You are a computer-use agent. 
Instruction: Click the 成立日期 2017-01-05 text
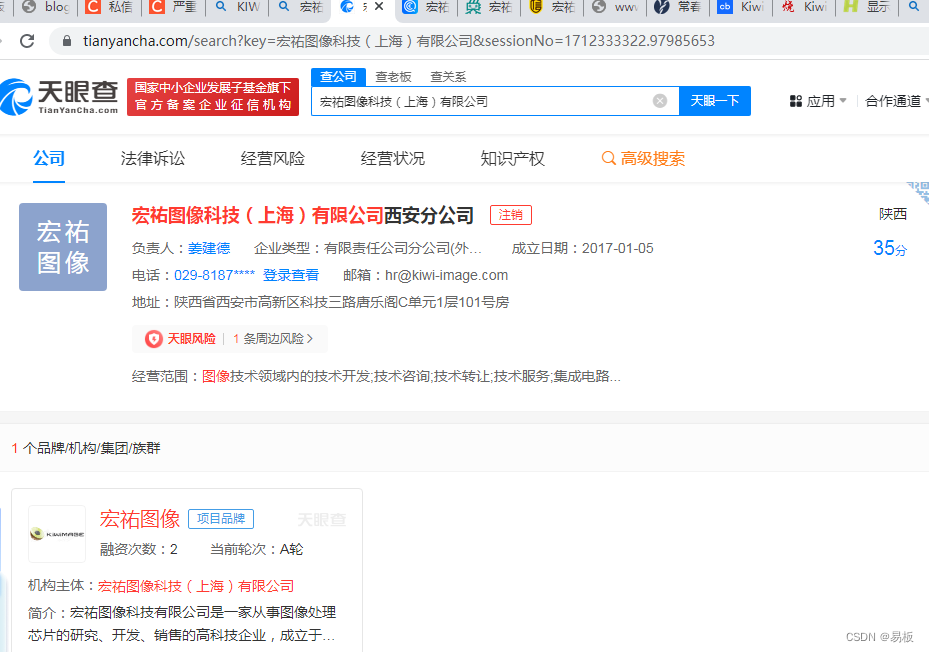pyautogui.click(x=582, y=248)
